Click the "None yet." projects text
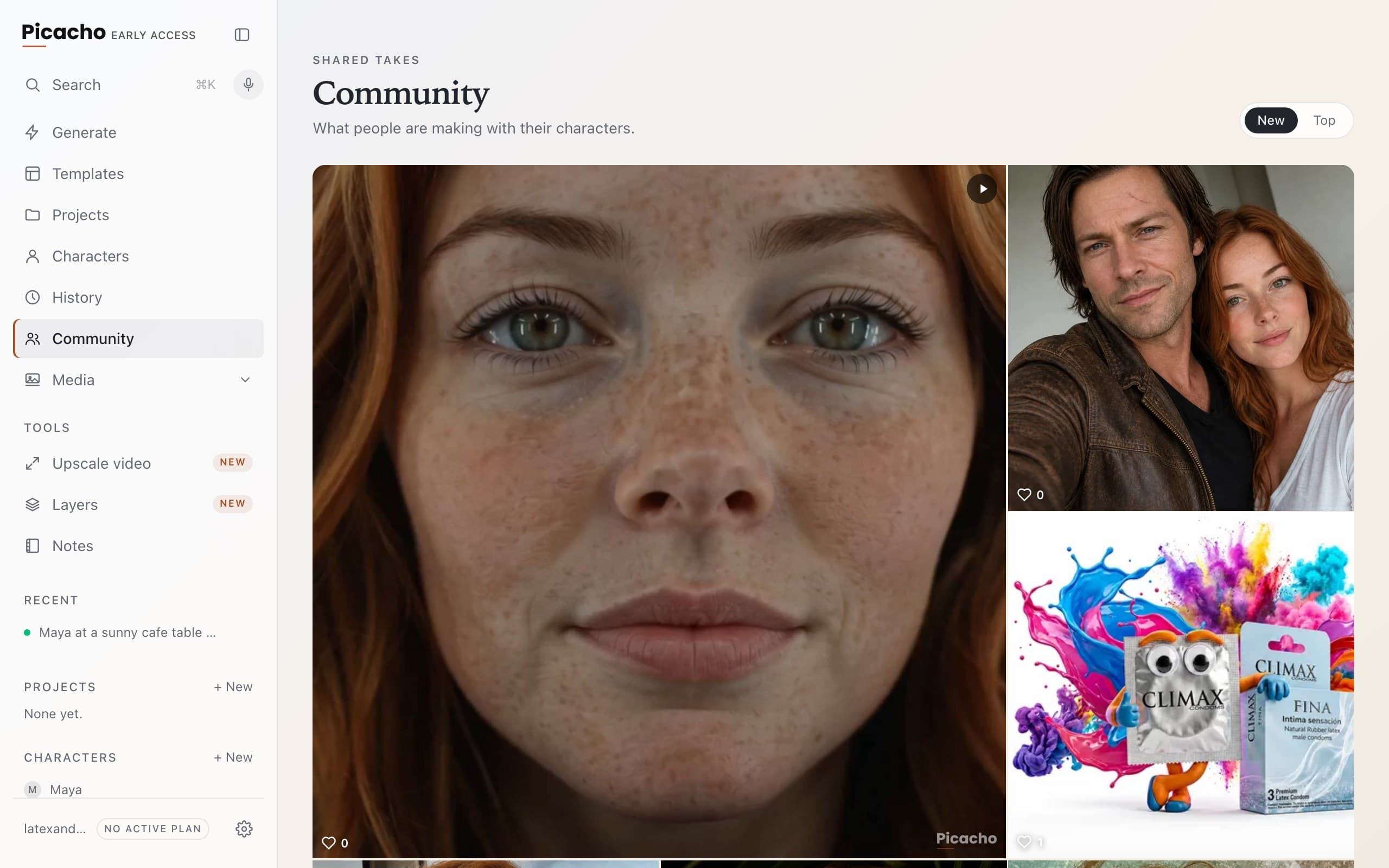1389x868 pixels. pos(53,713)
